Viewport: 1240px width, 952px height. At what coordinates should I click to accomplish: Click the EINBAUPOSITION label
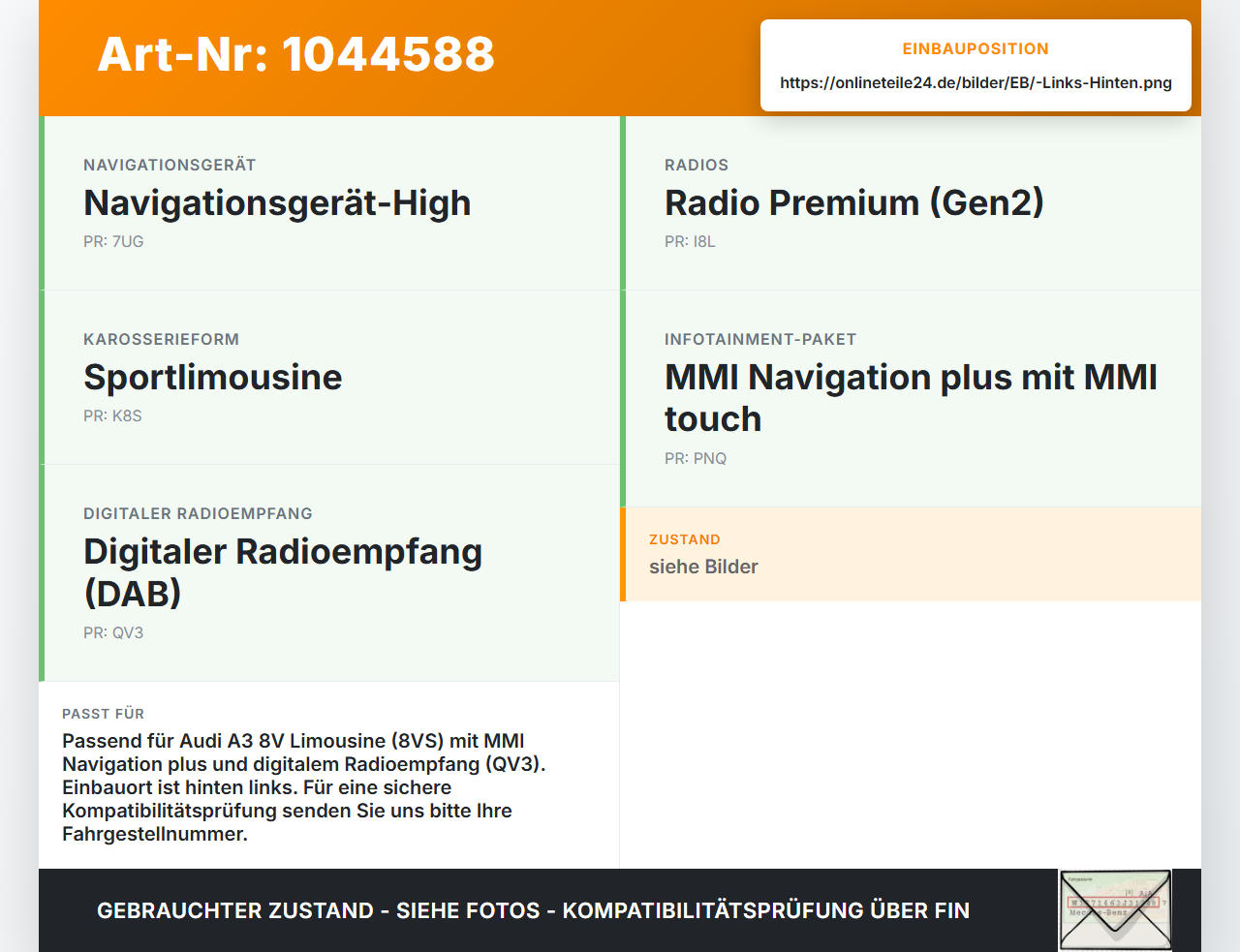pos(976,48)
